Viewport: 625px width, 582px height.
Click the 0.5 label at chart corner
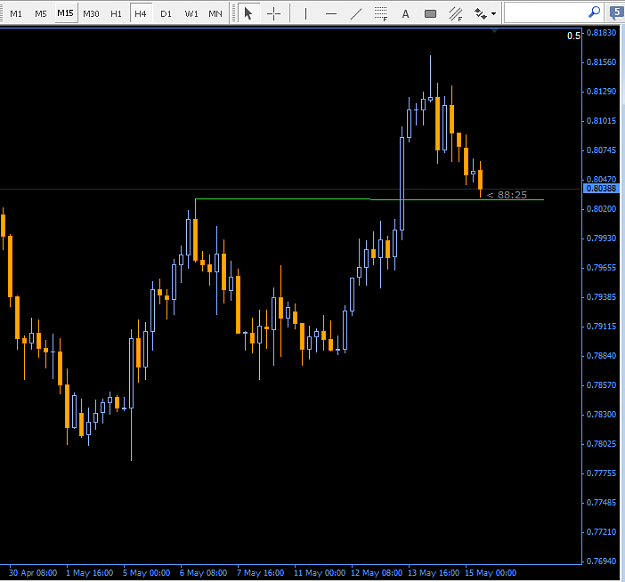pos(573,36)
